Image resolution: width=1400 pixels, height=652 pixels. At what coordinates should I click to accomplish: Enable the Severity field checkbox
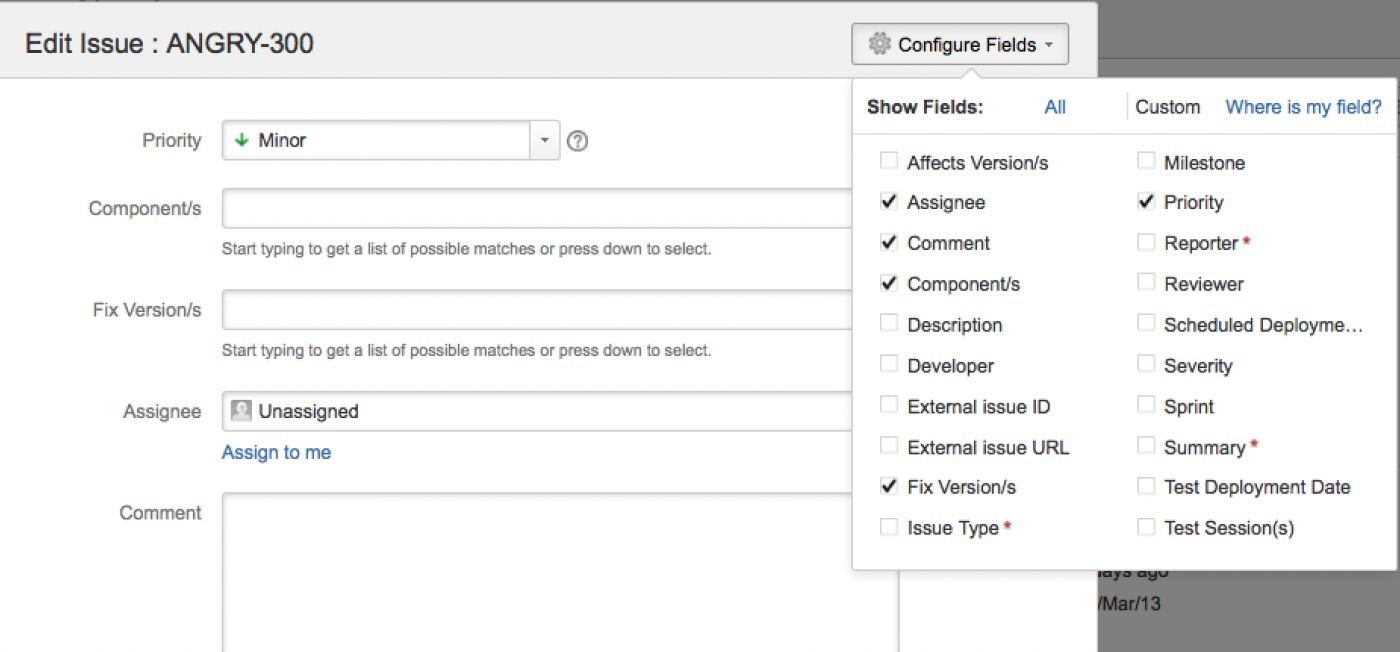(1146, 365)
